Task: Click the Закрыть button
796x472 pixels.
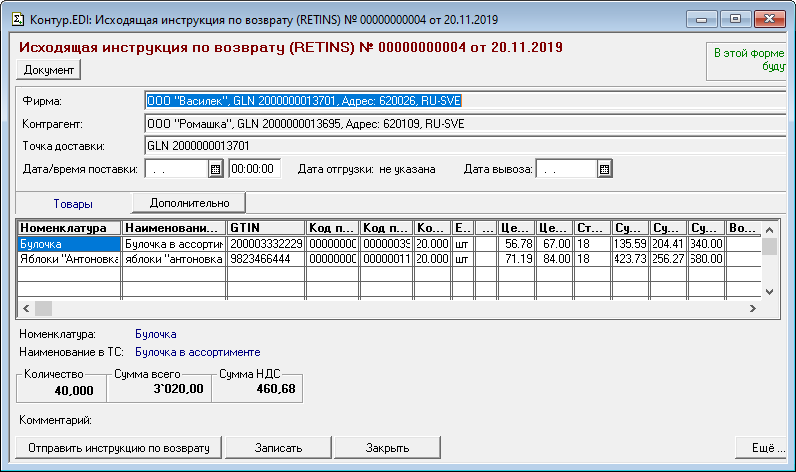Action: coord(387,448)
